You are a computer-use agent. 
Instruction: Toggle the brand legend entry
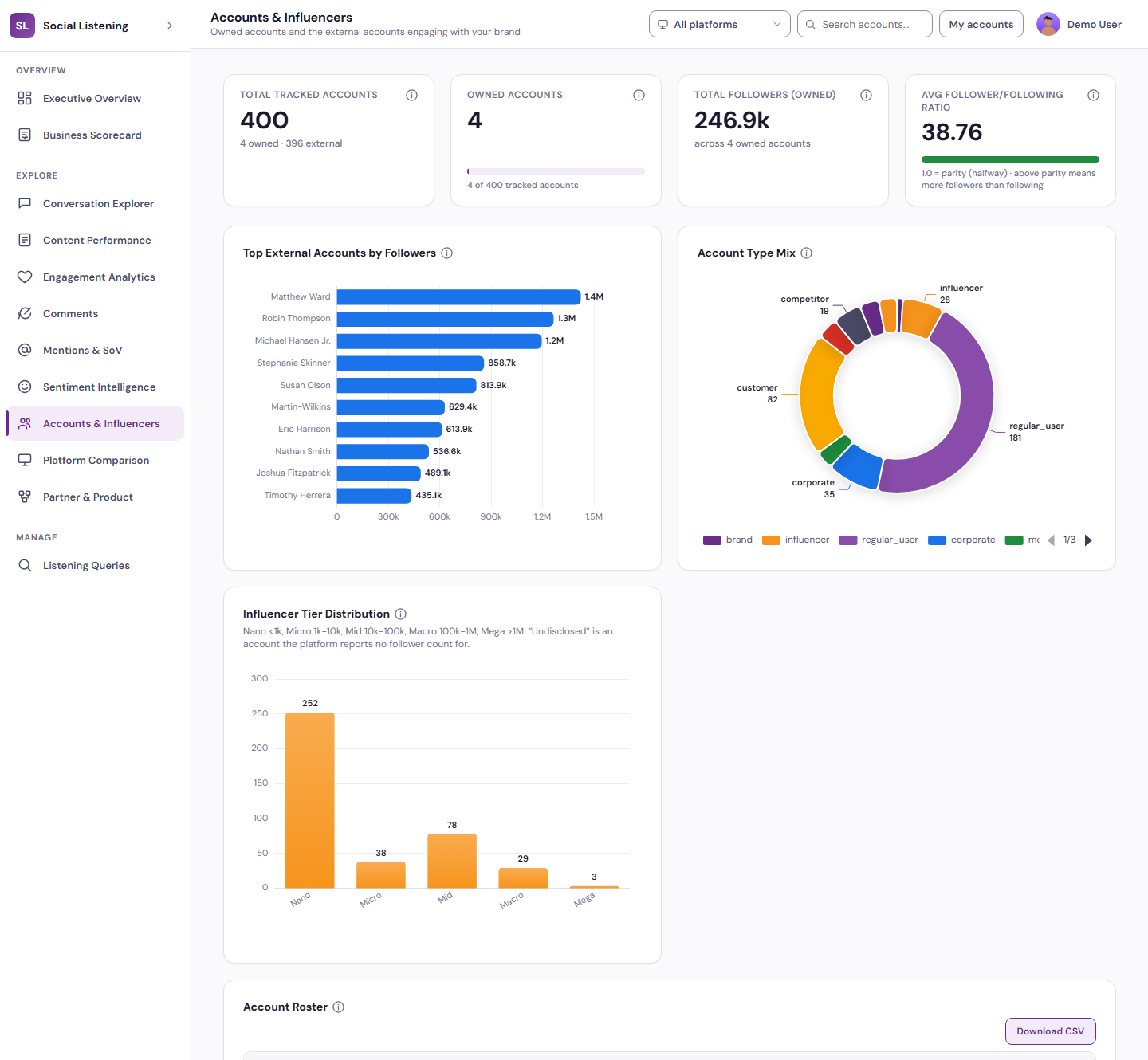[728, 540]
